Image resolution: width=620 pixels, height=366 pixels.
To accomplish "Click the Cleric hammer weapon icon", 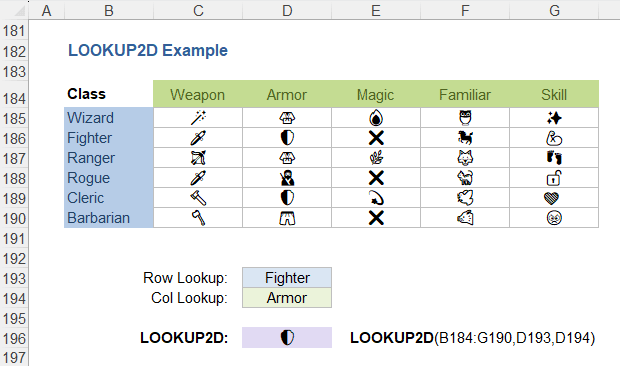I will point(198,198).
